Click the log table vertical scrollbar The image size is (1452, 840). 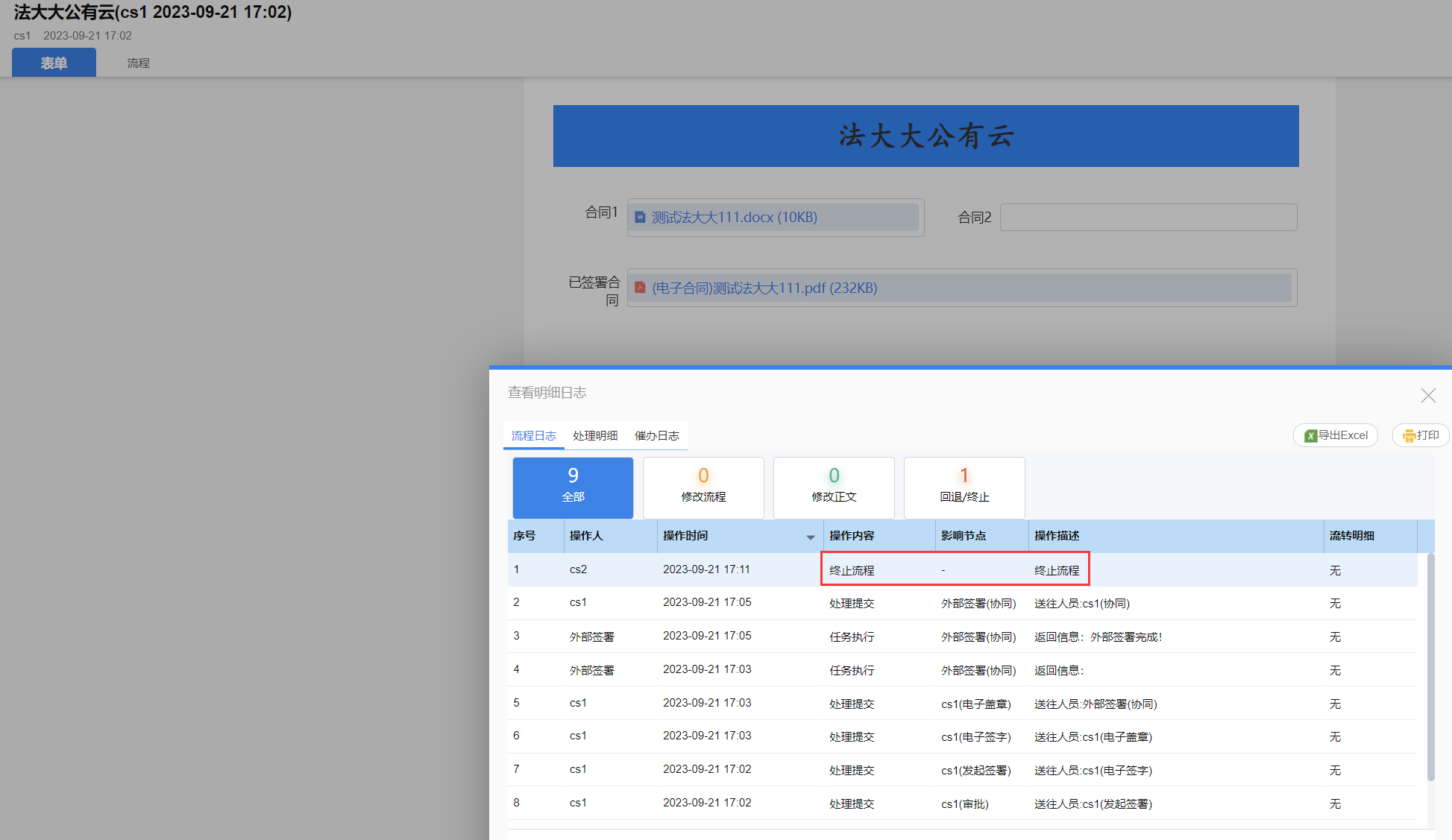tap(1430, 667)
